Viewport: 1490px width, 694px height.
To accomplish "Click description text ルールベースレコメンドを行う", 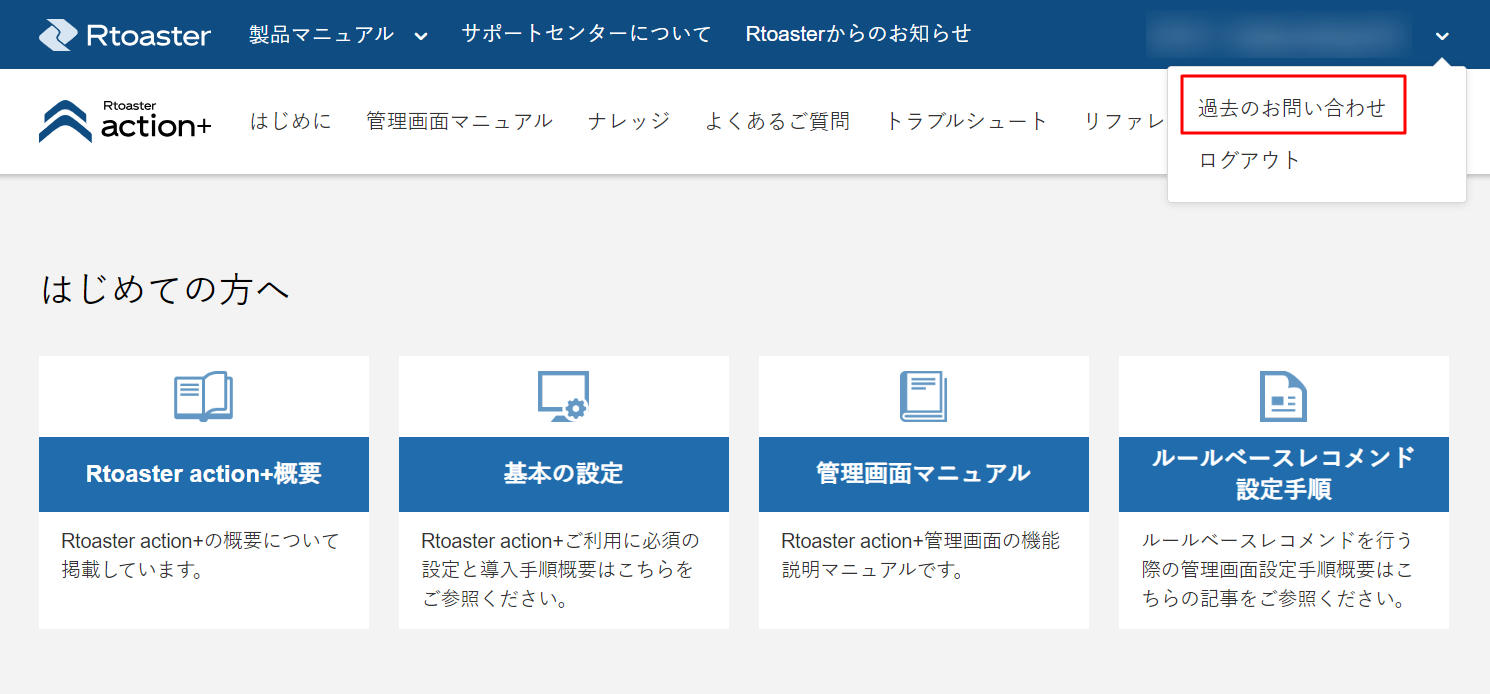I will [1277, 541].
